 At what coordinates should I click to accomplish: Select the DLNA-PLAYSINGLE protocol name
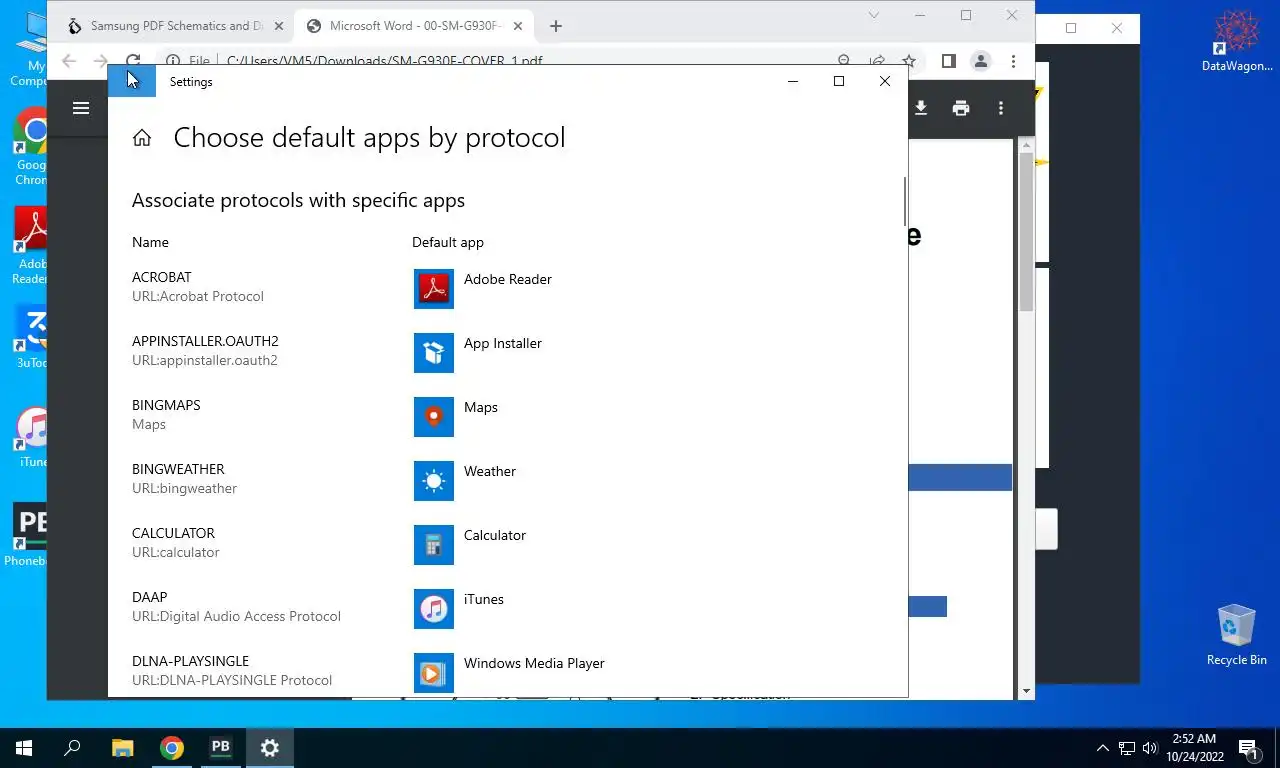190,661
